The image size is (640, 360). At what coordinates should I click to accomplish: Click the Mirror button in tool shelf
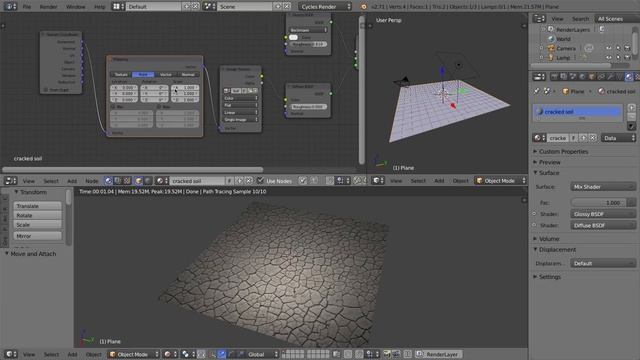click(x=38, y=236)
